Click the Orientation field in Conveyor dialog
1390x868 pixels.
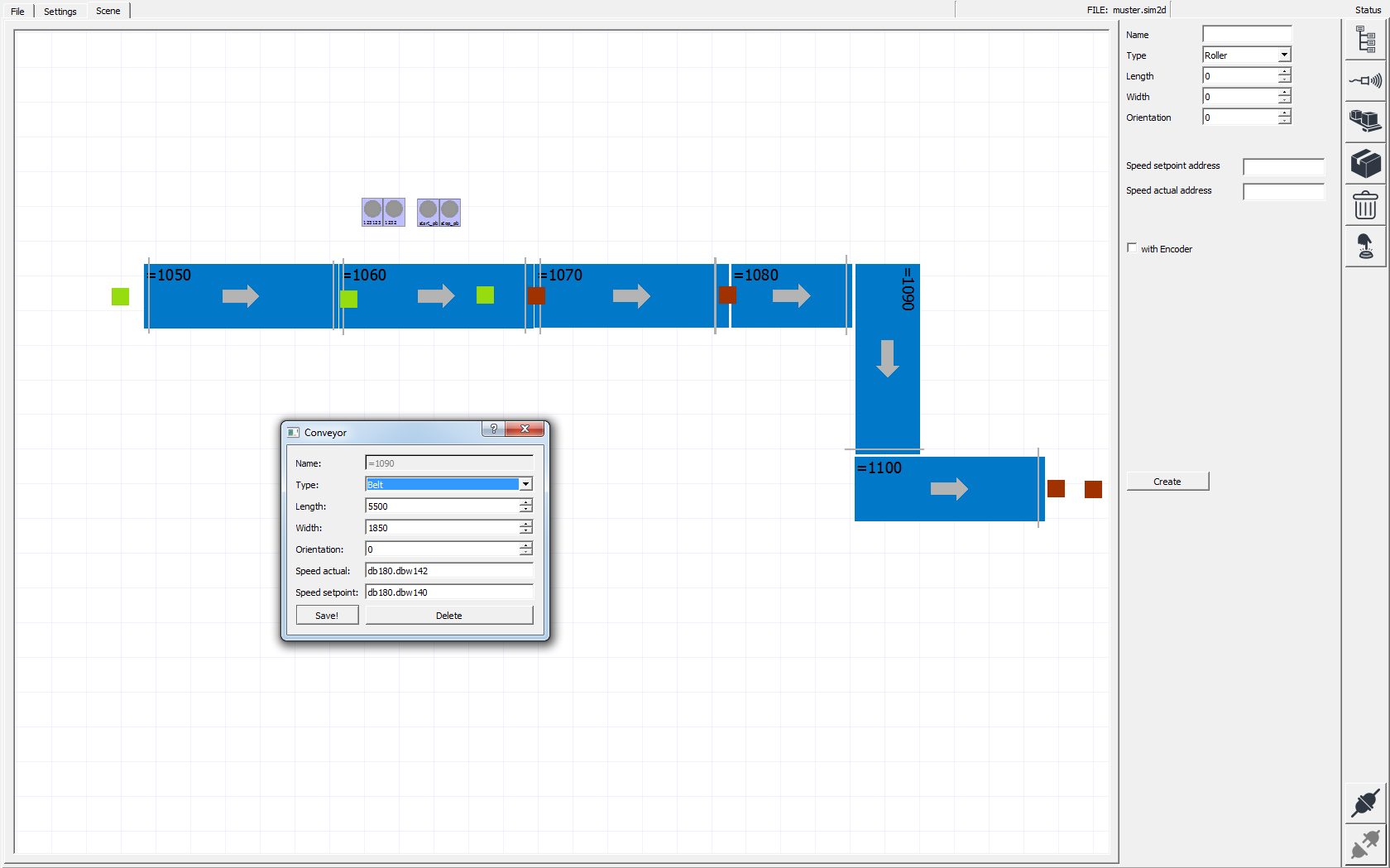click(x=442, y=549)
